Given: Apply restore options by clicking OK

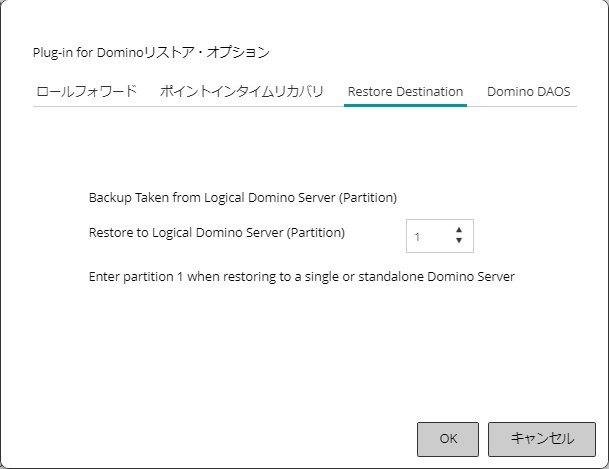Looking at the screenshot, I should 448,439.
